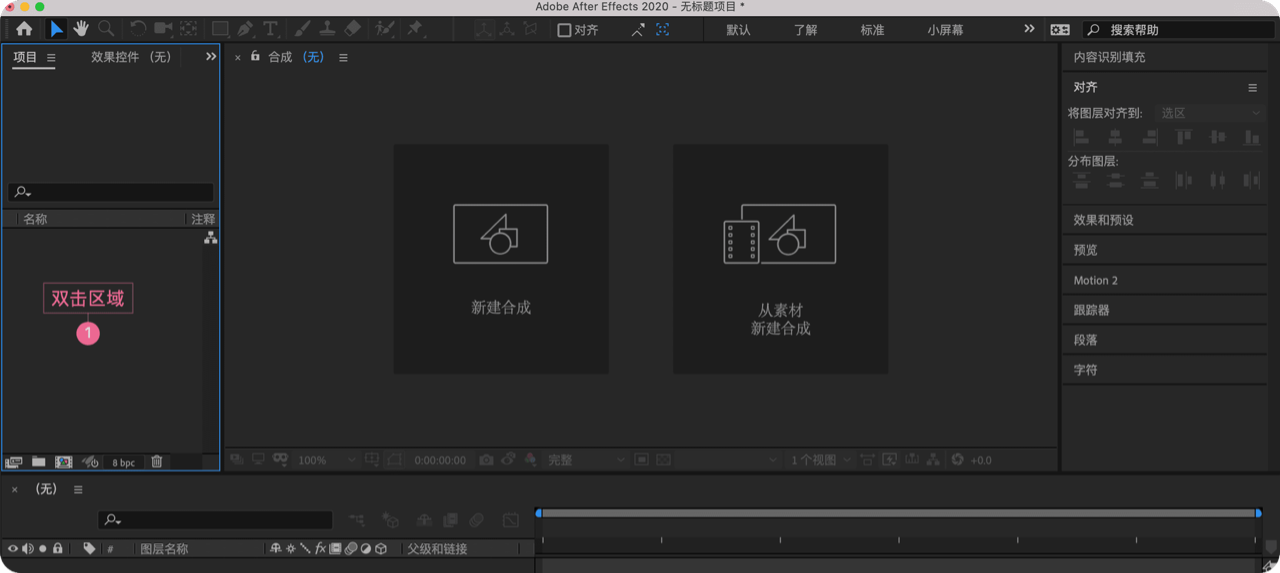This screenshot has width=1280, height=573.
Task: Create a new folder in Project panel
Action: [x=38, y=462]
